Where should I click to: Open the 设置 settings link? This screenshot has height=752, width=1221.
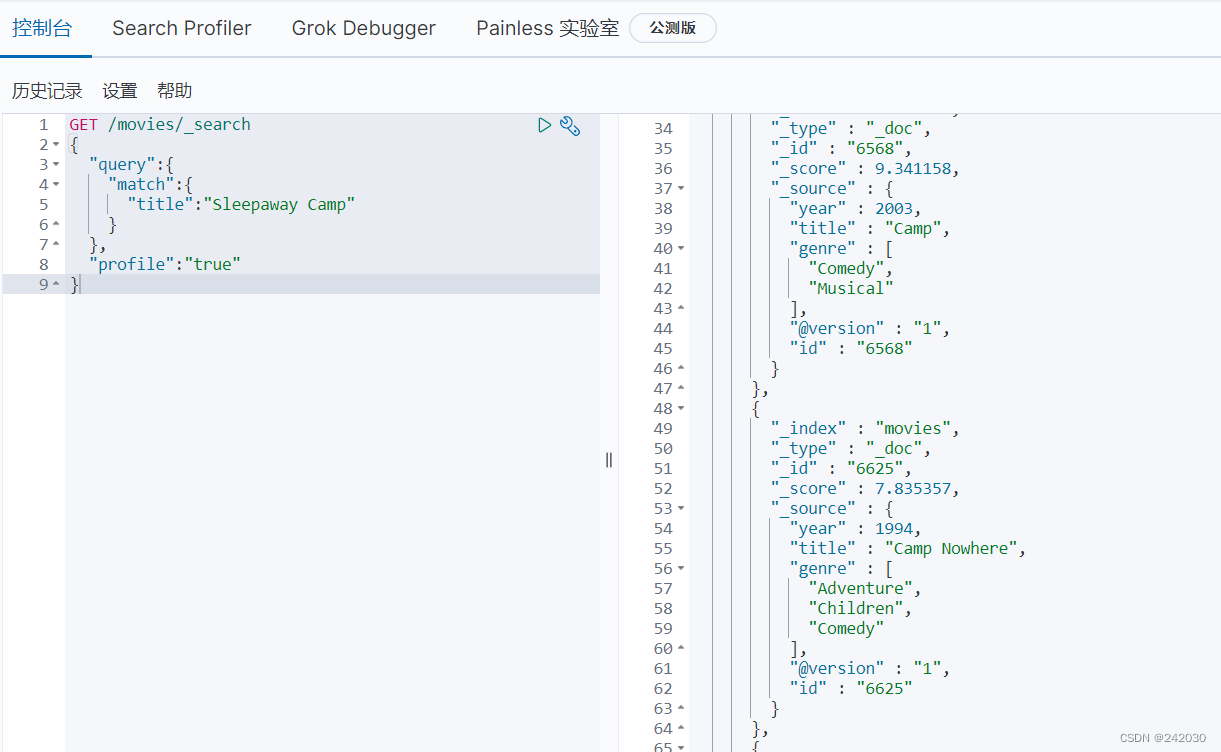[120, 91]
